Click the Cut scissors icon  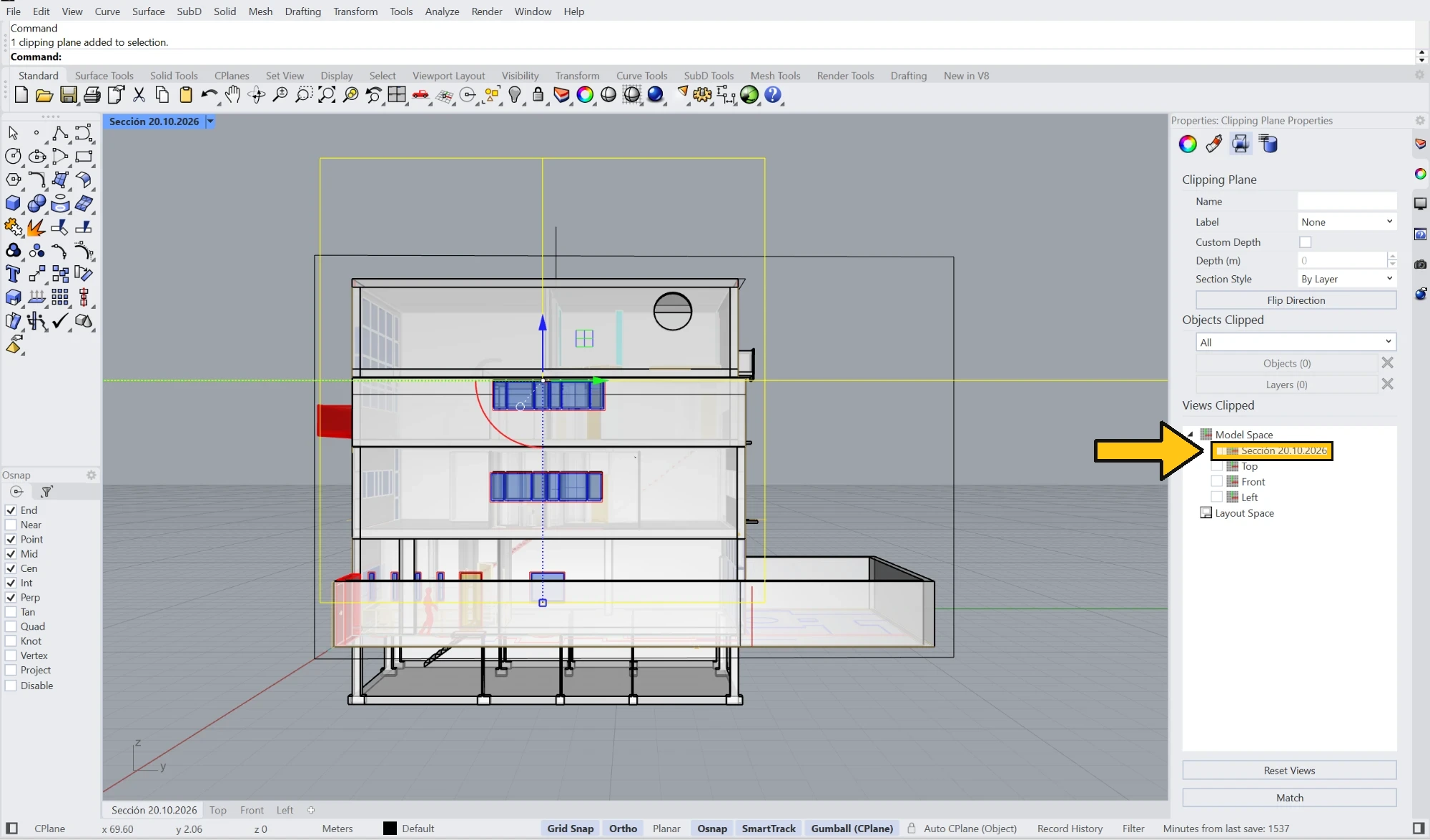(139, 95)
